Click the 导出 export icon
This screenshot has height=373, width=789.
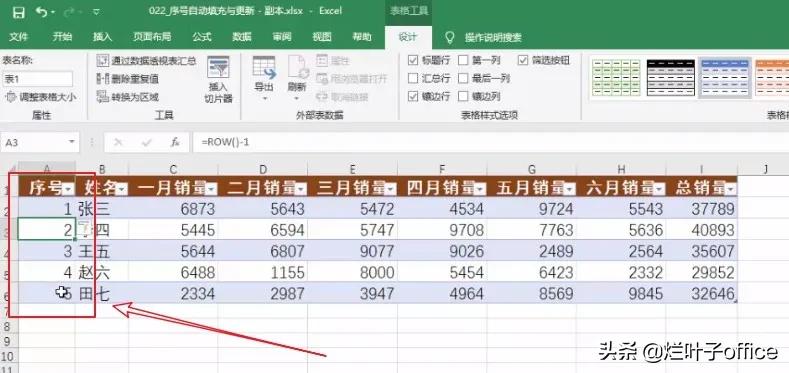coord(264,68)
